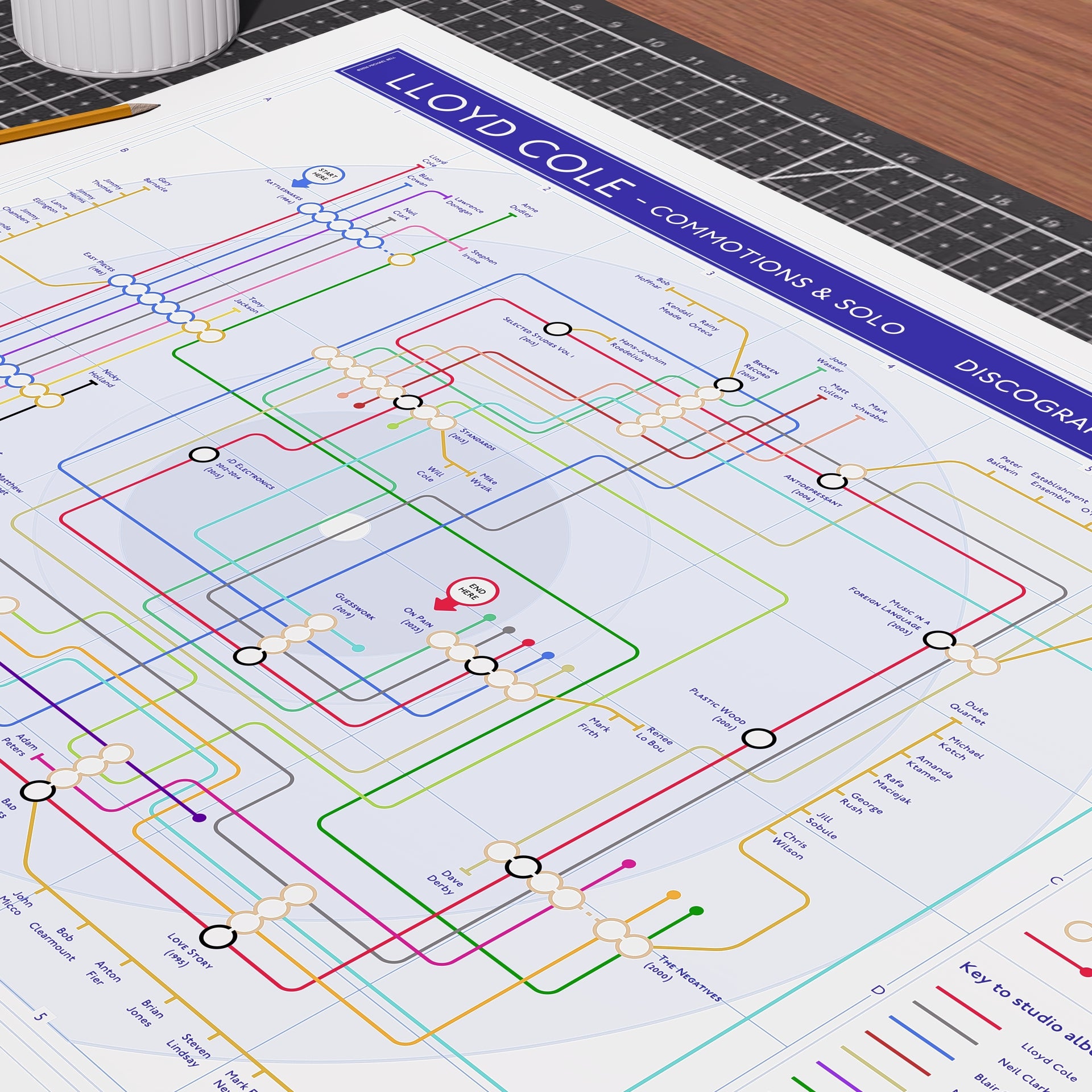Select the Selected Studies Vol 1 station circle
Viewport: 1092px width, 1092px height.
point(557,329)
